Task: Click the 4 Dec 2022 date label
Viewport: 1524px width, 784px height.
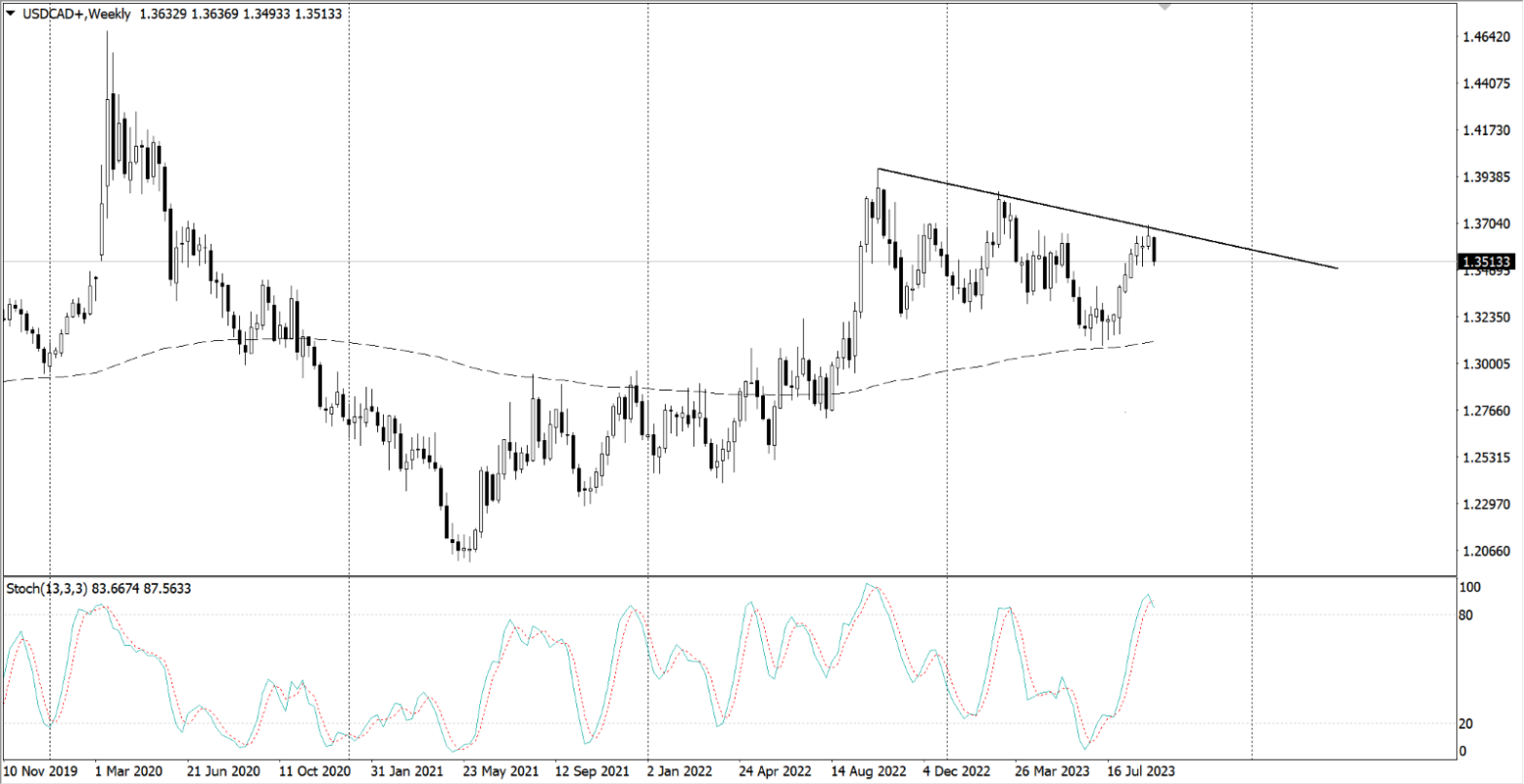Action: [956, 769]
